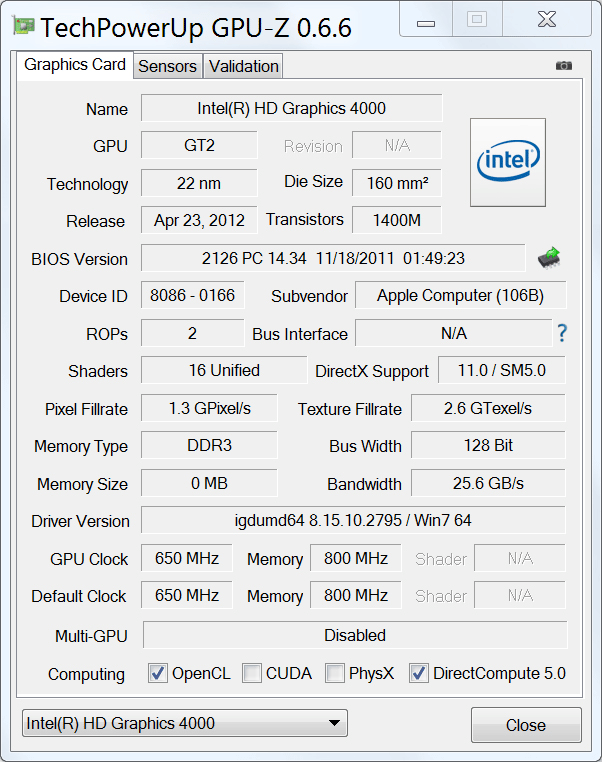Toggle the PhysX checkbox
Screen dimensions: 602x762
tap(335, 673)
